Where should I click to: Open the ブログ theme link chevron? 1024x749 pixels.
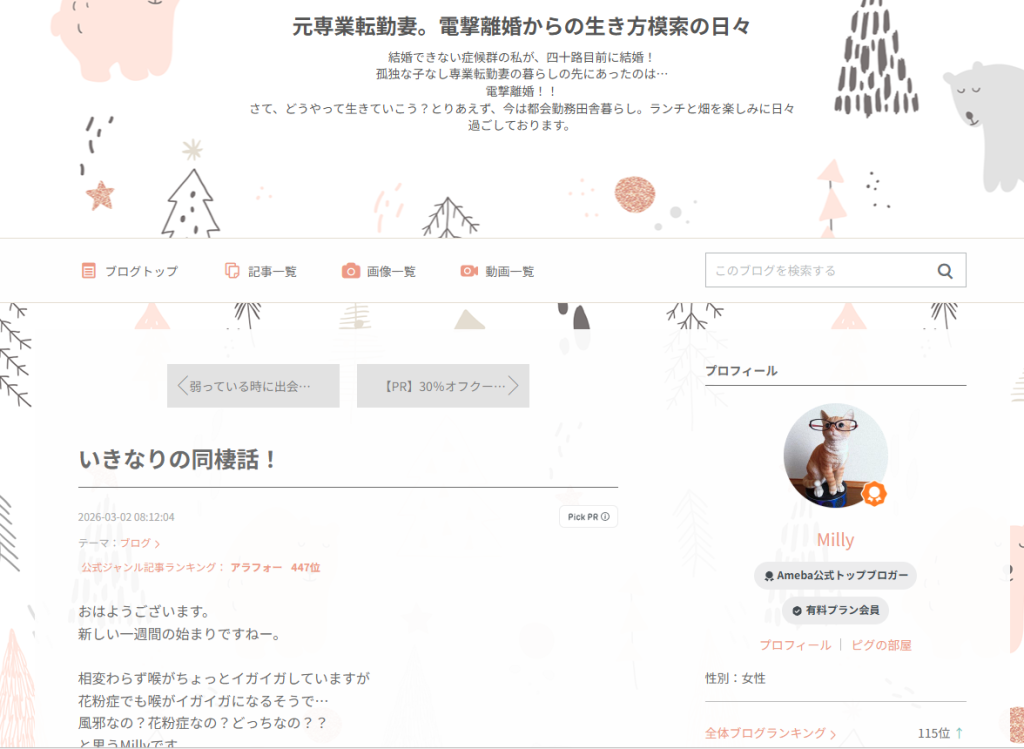[x=157, y=544]
